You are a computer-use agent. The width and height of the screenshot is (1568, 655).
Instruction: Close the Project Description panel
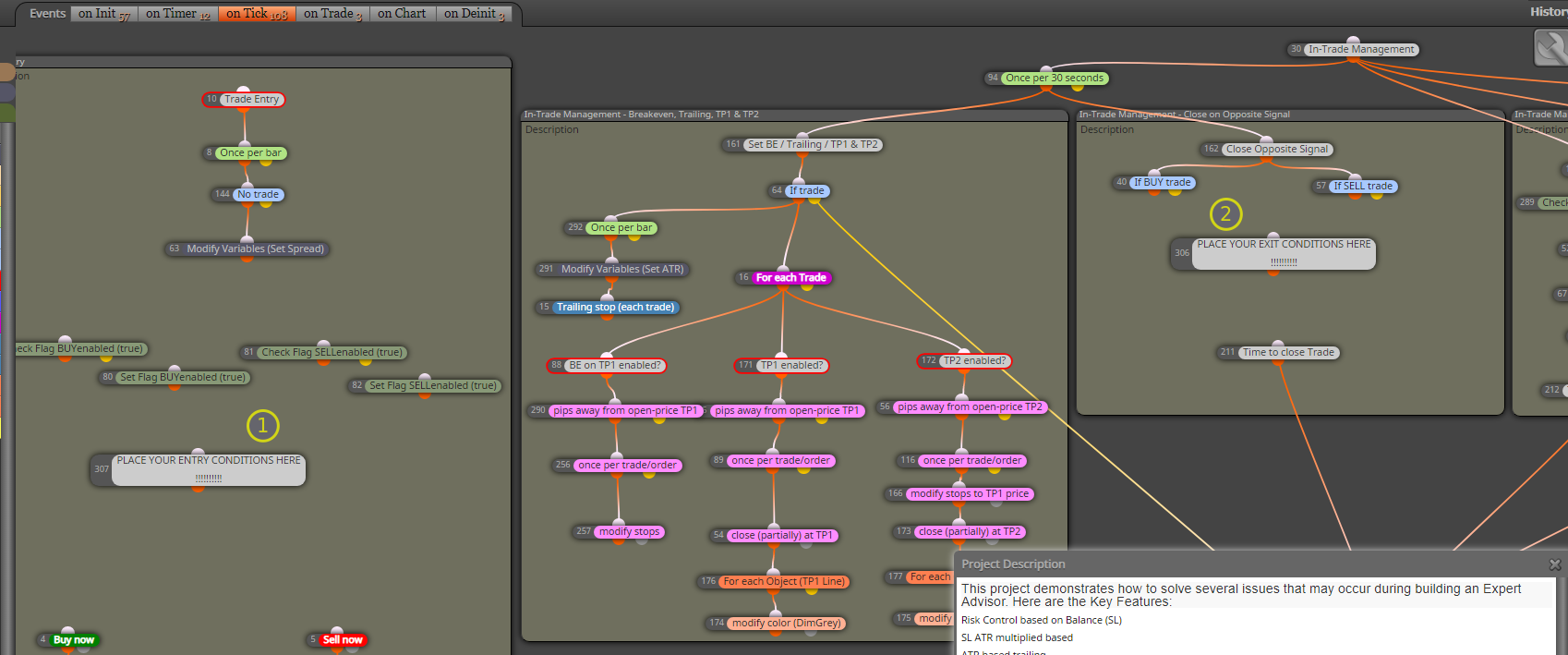point(1554,564)
